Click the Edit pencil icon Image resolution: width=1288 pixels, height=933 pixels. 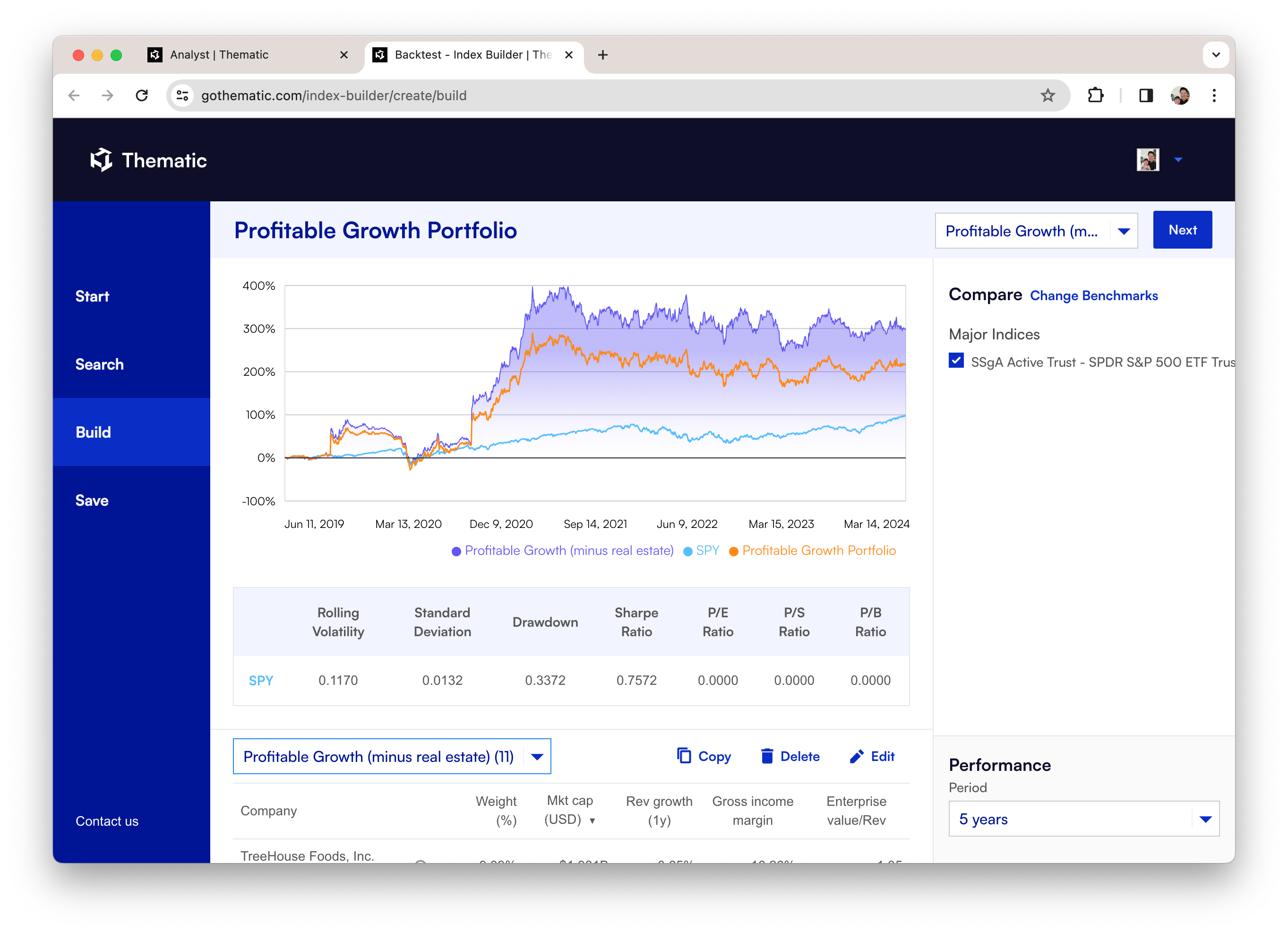(857, 756)
